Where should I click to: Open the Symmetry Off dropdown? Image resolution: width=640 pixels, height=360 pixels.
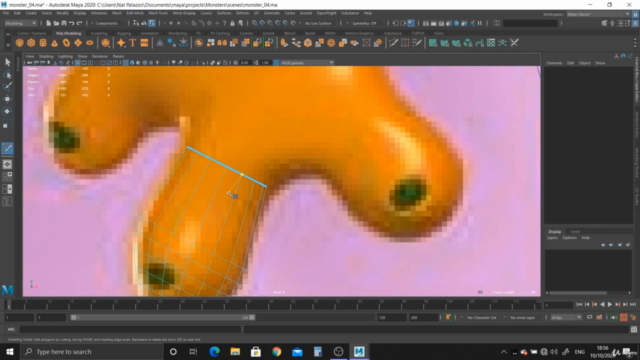pyautogui.click(x=367, y=23)
